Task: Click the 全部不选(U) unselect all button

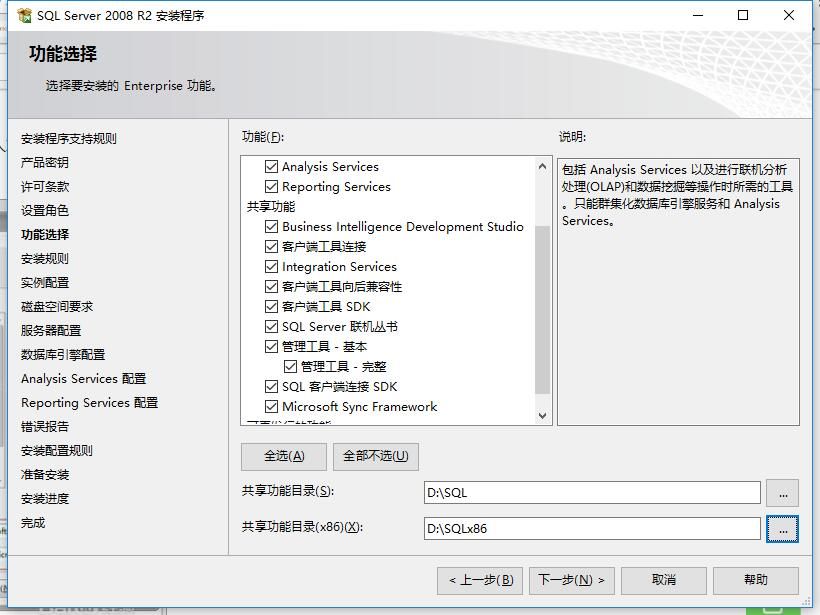Action: pyautogui.click(x=375, y=457)
